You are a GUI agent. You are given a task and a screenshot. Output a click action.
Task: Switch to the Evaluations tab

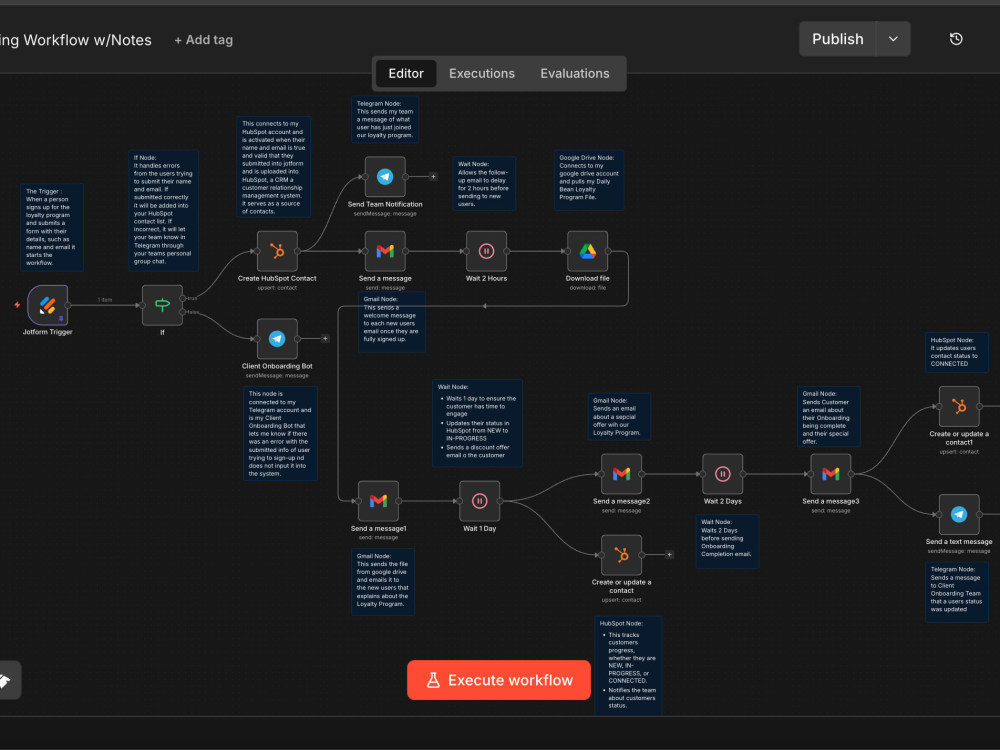coord(575,73)
